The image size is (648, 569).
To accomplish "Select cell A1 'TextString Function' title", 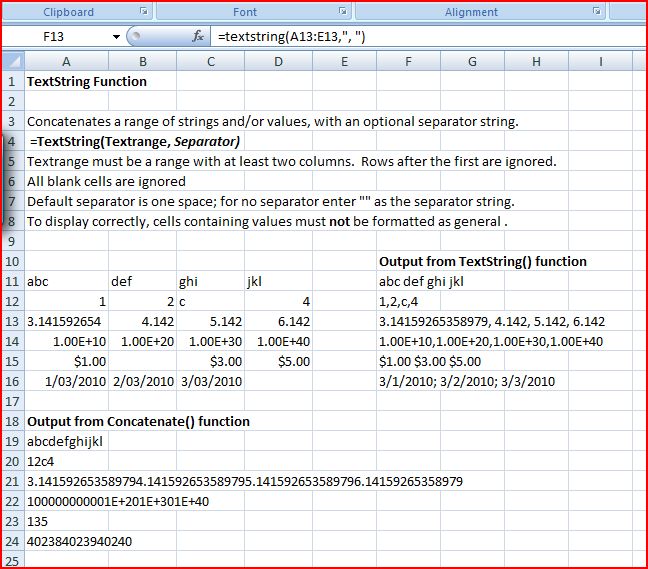I will [65, 81].
